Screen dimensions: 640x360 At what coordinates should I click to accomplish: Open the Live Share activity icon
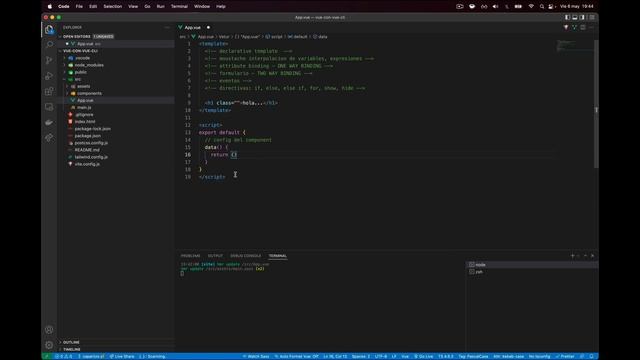pos(49,138)
